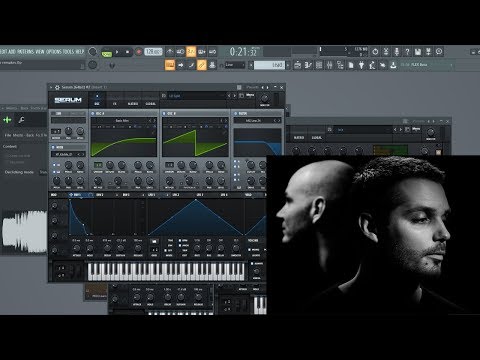Viewport: 480px width, 360px height.
Task: Select the LFO 2 modulation tab
Action: (x=176, y=195)
